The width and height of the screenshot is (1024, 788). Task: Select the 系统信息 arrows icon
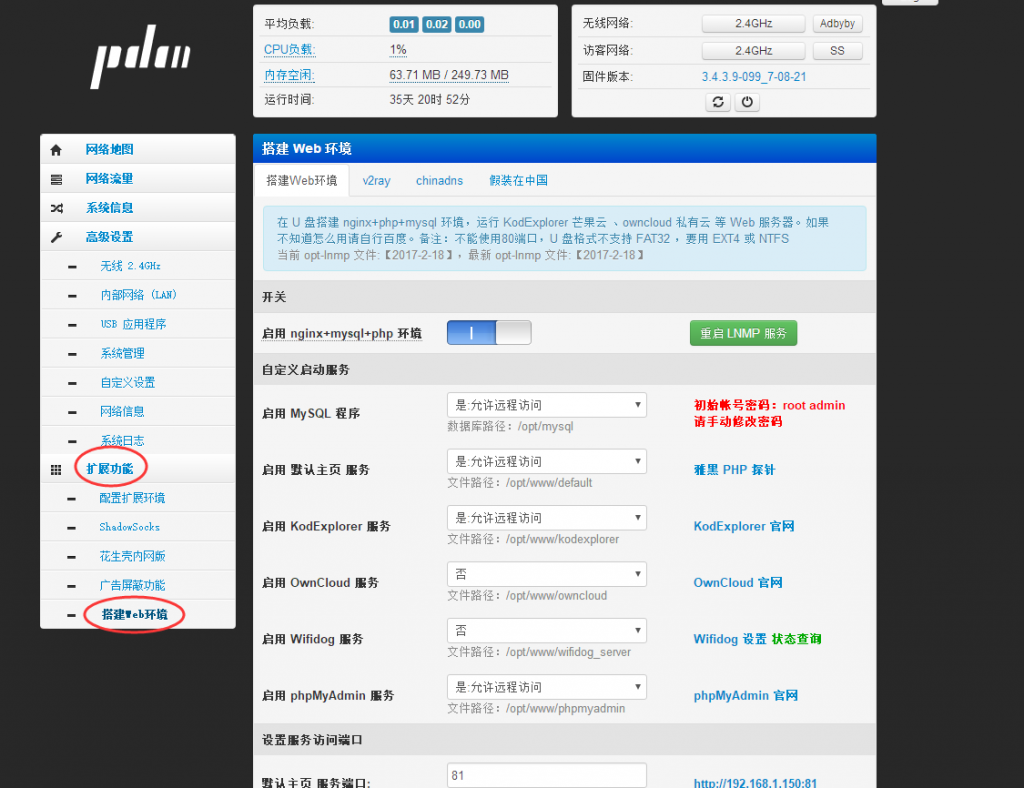(56, 208)
